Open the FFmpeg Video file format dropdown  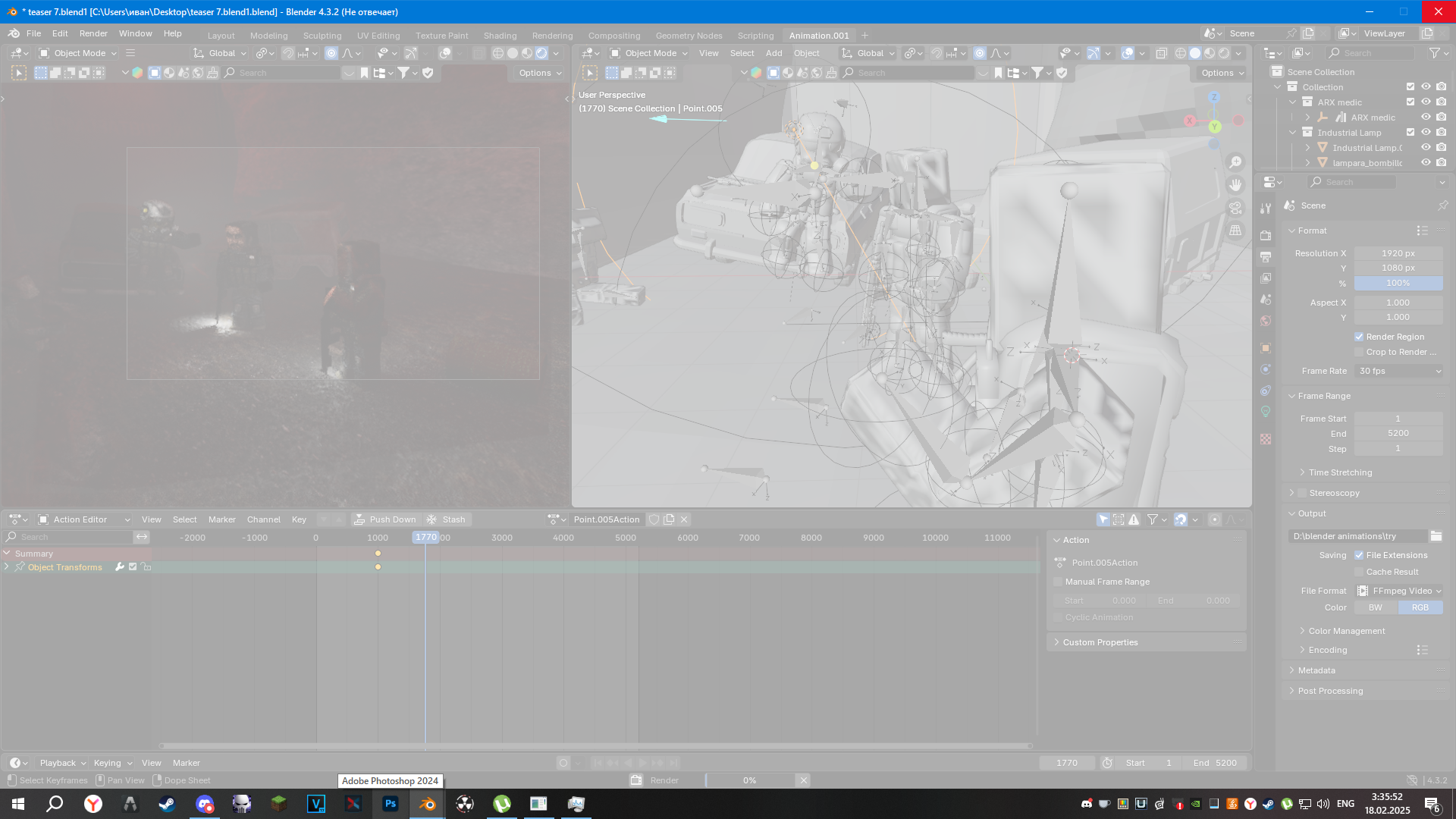tap(1398, 591)
